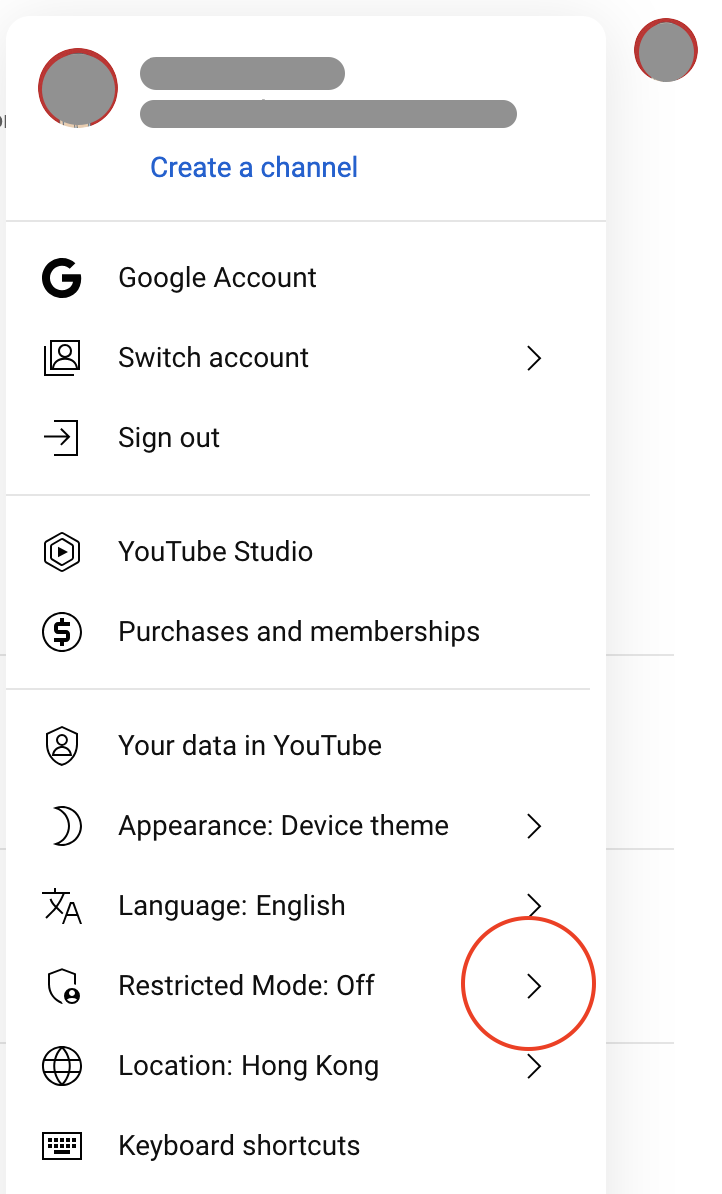Click the Switch account people icon
This screenshot has height=1194, width=722.
click(61, 358)
